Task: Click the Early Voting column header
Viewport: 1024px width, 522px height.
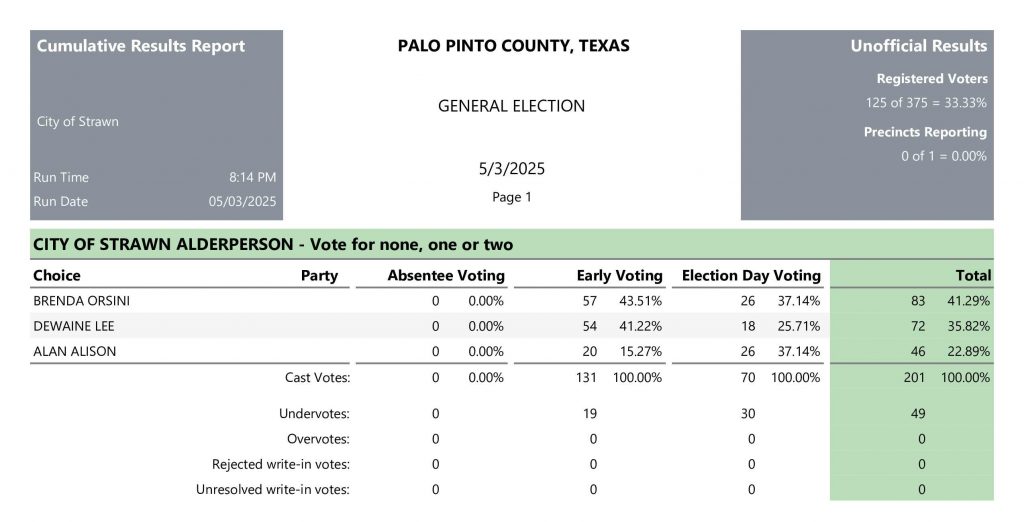Action: pos(619,275)
